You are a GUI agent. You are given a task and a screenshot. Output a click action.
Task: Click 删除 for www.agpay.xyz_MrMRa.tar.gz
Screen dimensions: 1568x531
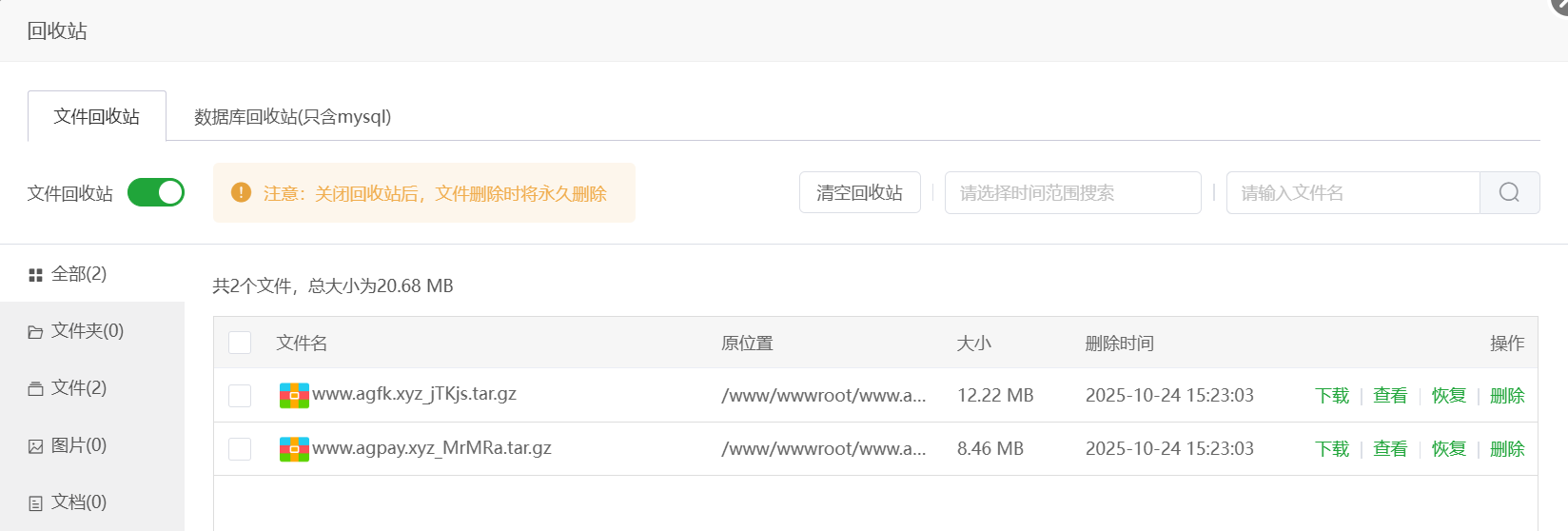(x=1507, y=448)
